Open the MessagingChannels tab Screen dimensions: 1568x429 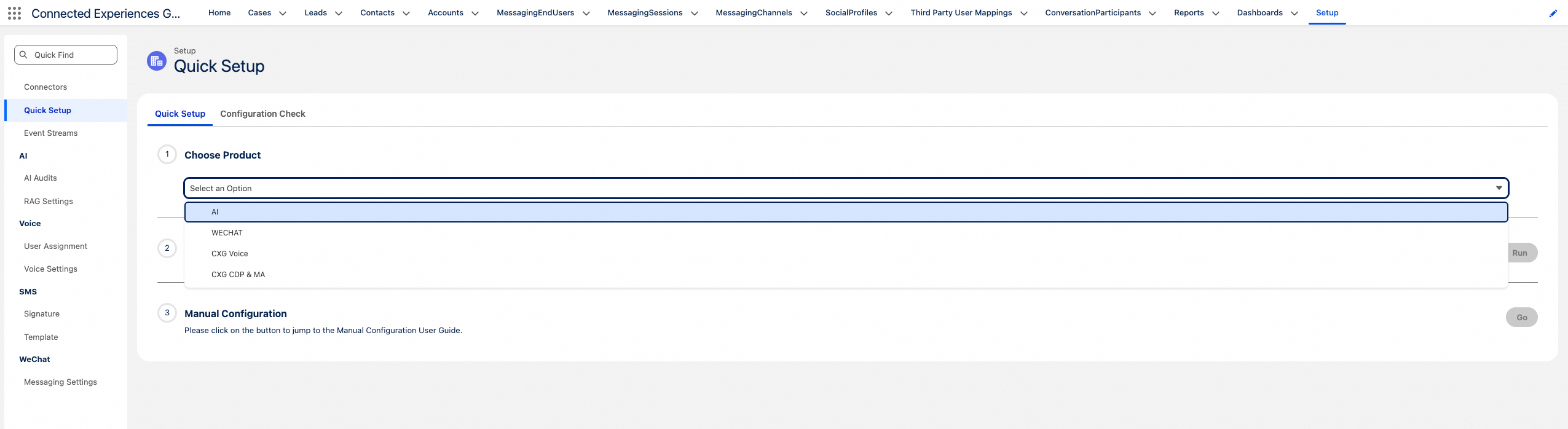(x=754, y=12)
